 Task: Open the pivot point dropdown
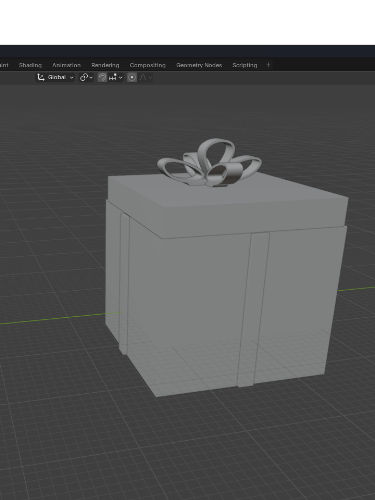click(86, 77)
